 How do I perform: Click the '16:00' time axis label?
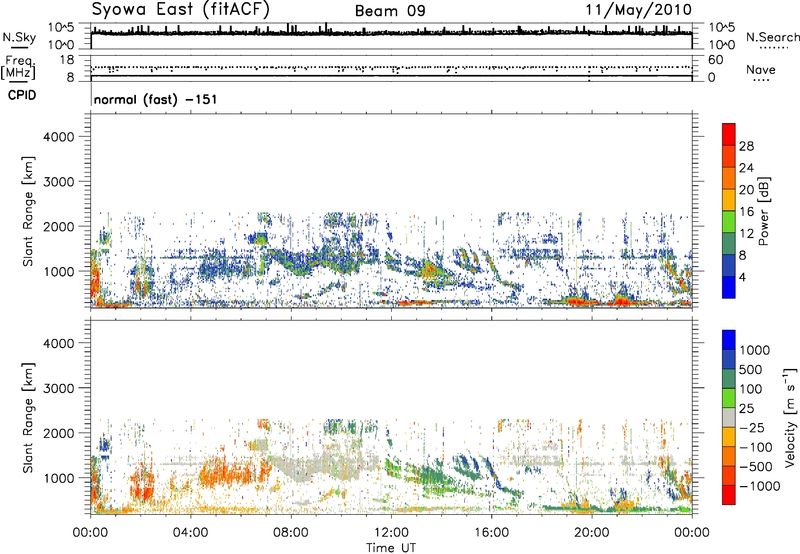coord(491,533)
